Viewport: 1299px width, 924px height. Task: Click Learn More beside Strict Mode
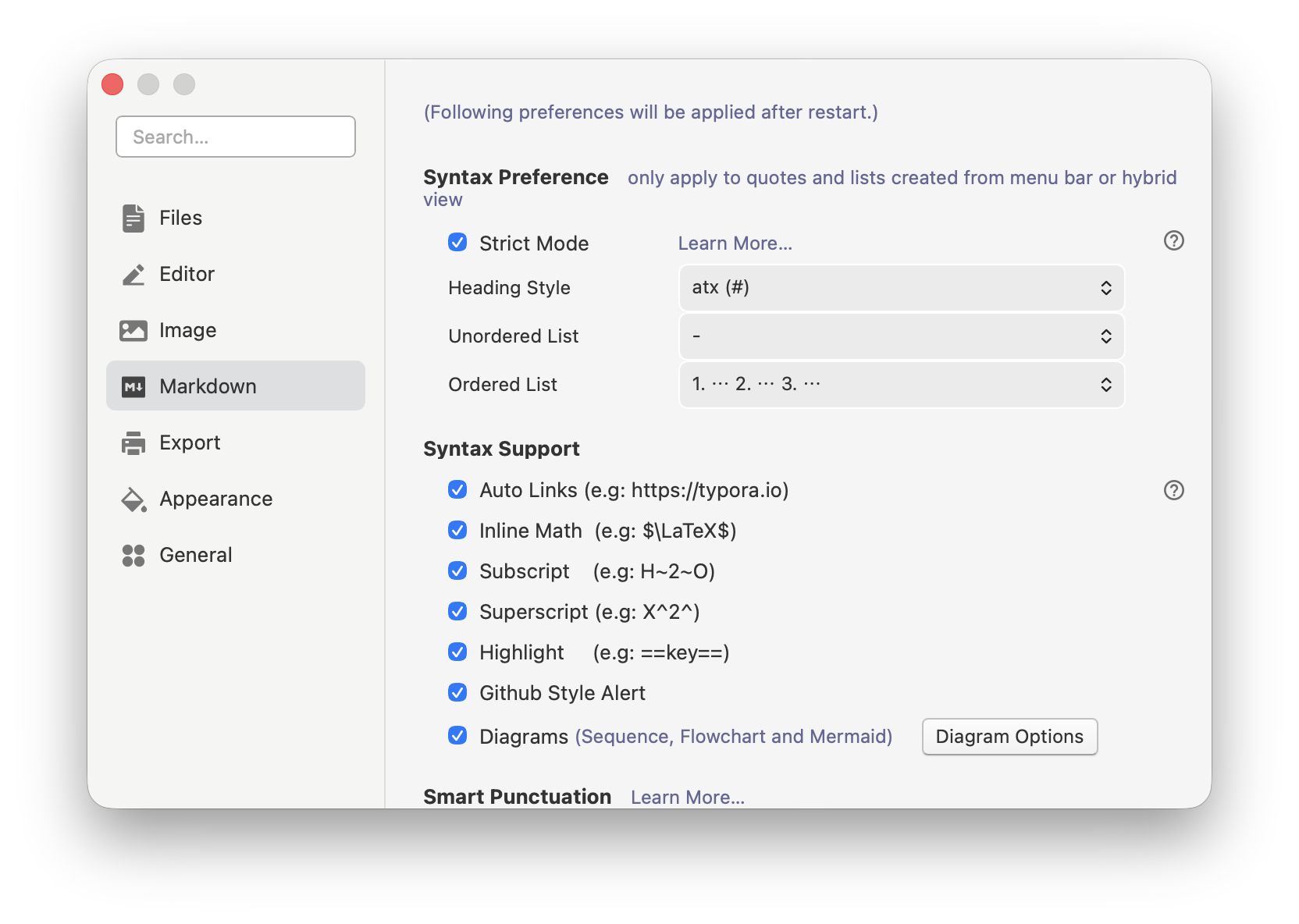[x=734, y=243]
